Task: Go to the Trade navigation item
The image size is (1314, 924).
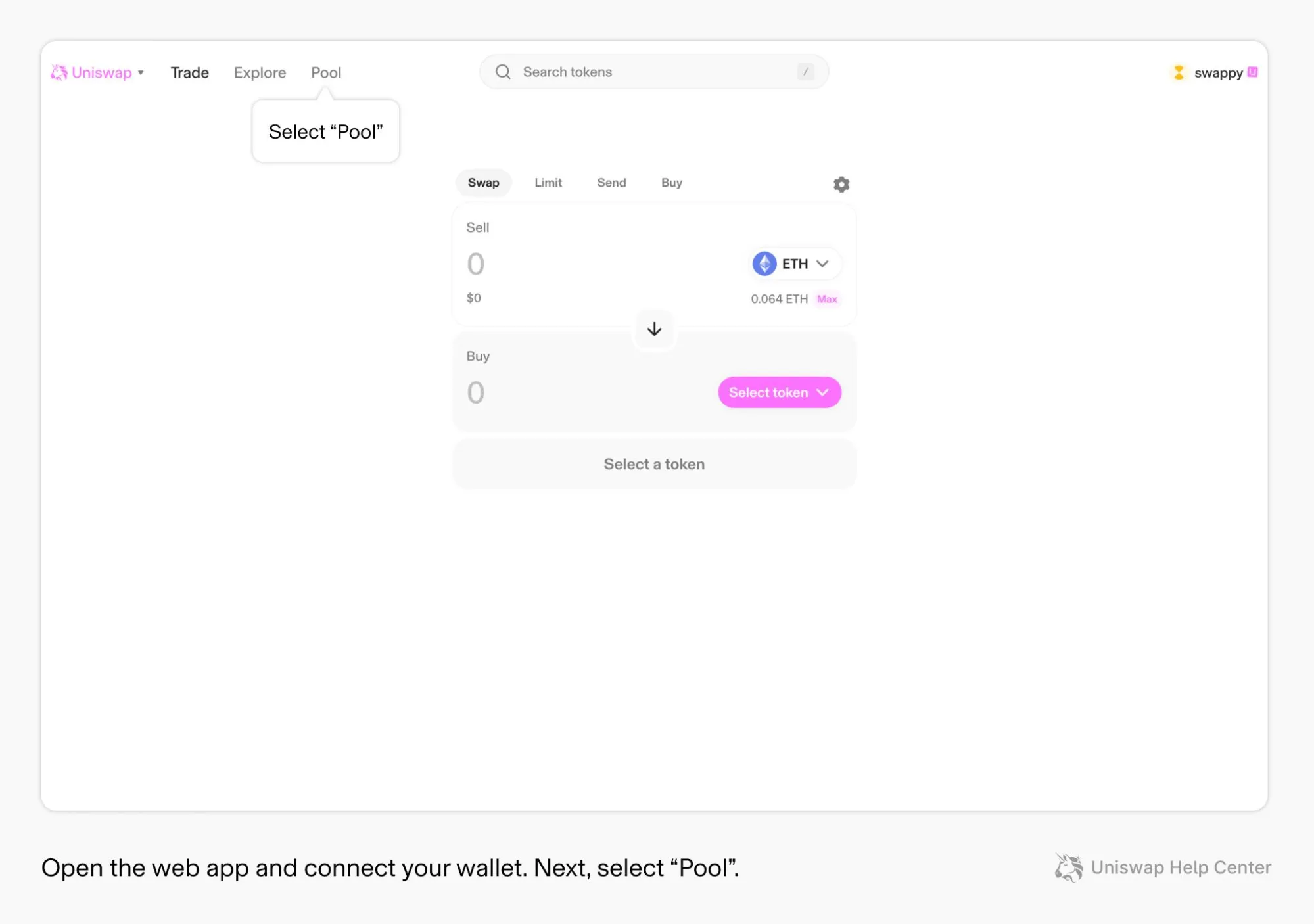Action: [x=189, y=72]
